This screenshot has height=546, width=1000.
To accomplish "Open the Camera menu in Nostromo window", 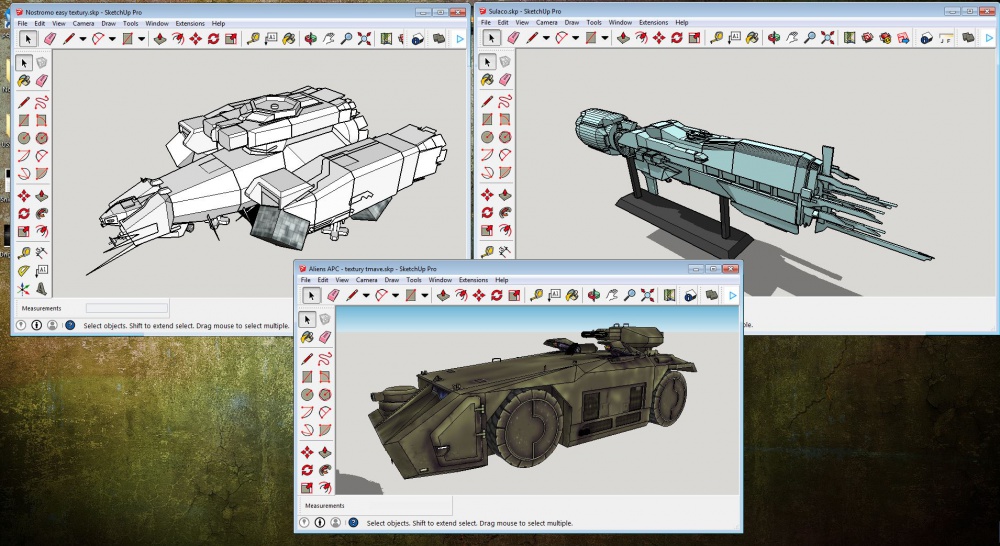I will click(83, 24).
